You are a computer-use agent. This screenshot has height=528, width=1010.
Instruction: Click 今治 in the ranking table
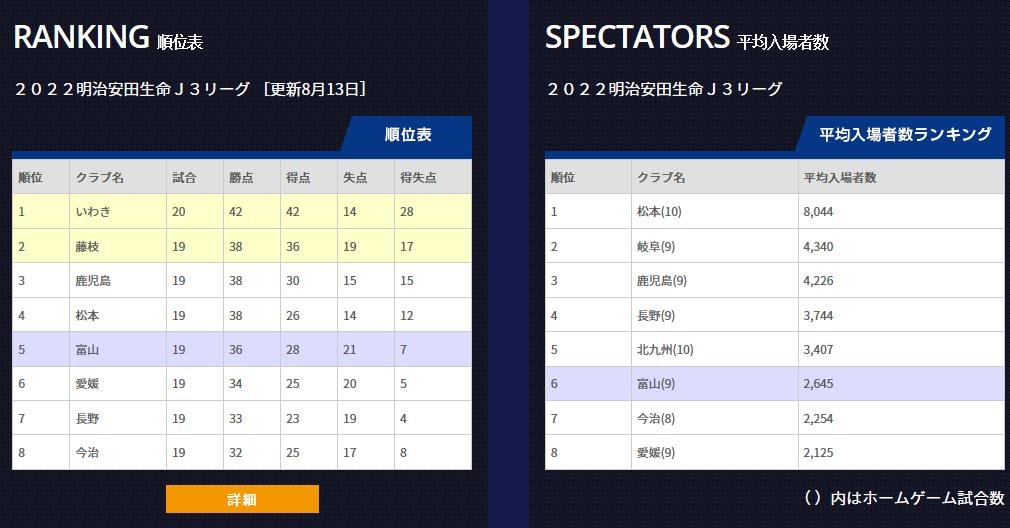[86, 452]
